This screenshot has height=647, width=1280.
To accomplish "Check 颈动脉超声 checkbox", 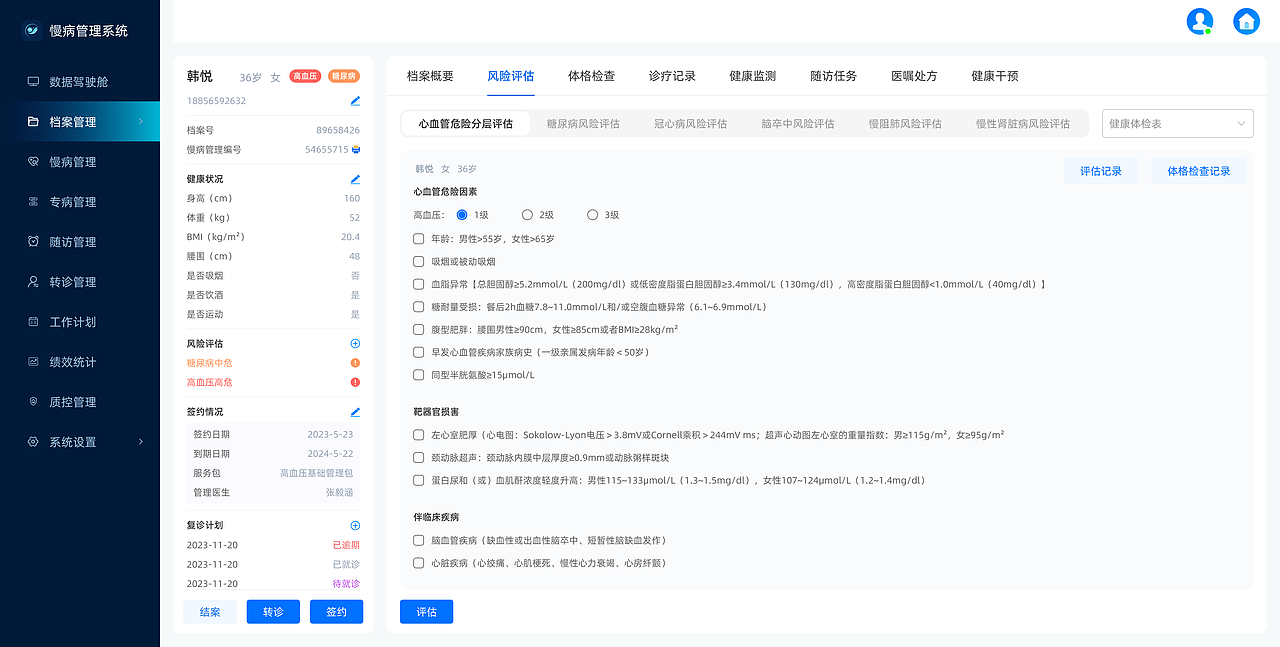I will tap(419, 458).
